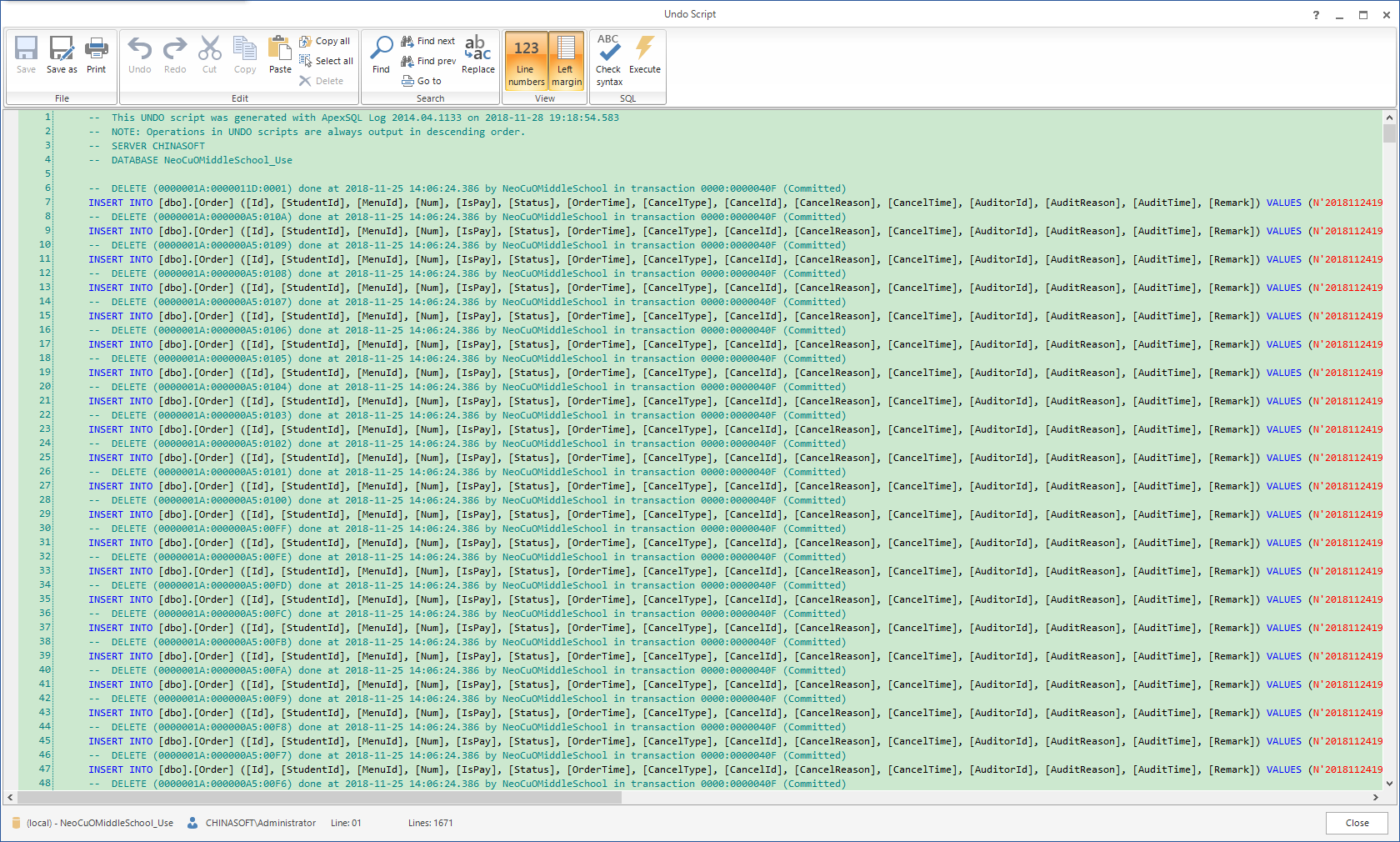The height and width of the screenshot is (842, 1400).
Task: Open the Replace dialog
Action: (477, 55)
